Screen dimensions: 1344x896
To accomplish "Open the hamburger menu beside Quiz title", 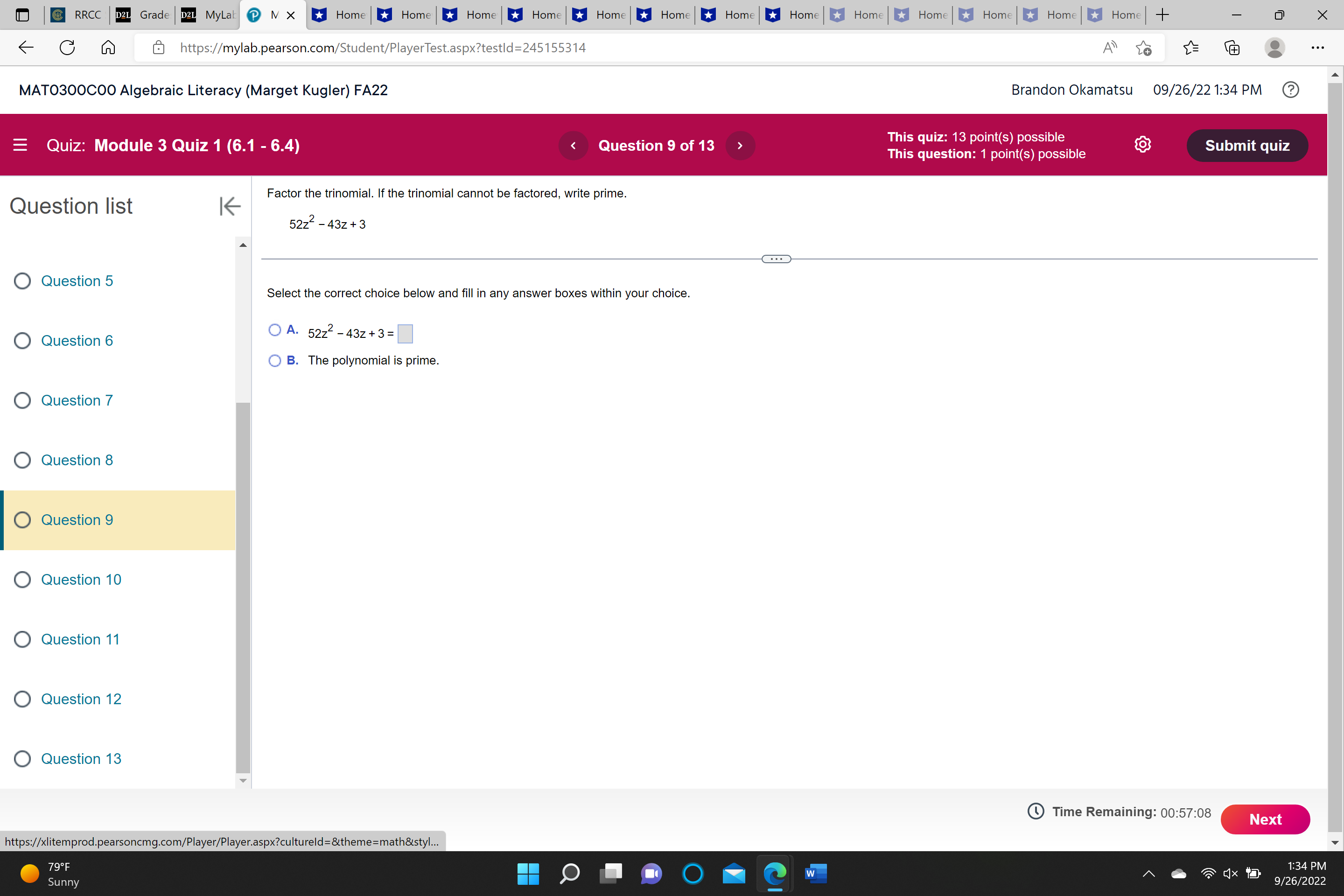I will 20,145.
